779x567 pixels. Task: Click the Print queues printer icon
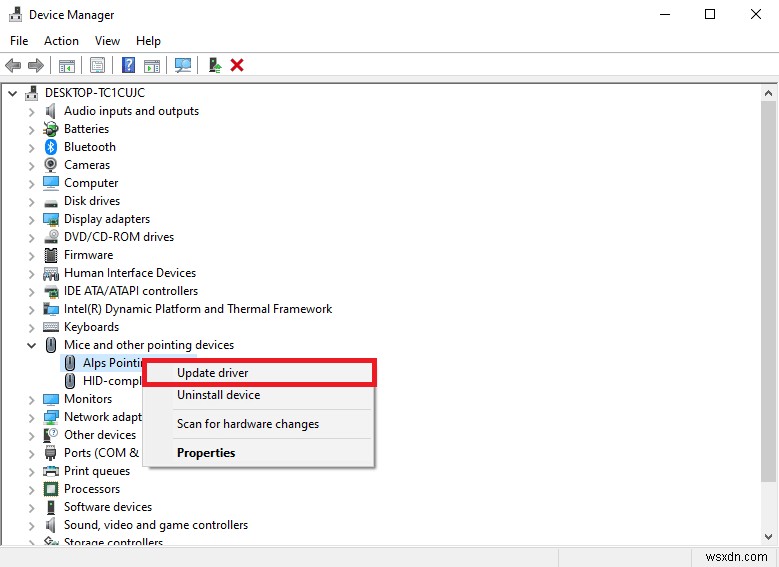[x=51, y=471]
